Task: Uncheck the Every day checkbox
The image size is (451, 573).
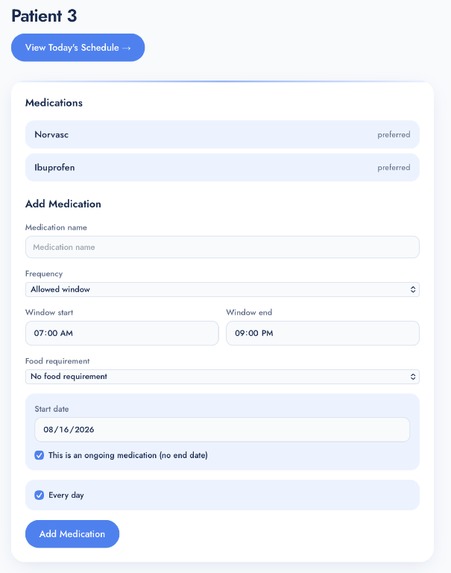Action: coord(39,495)
